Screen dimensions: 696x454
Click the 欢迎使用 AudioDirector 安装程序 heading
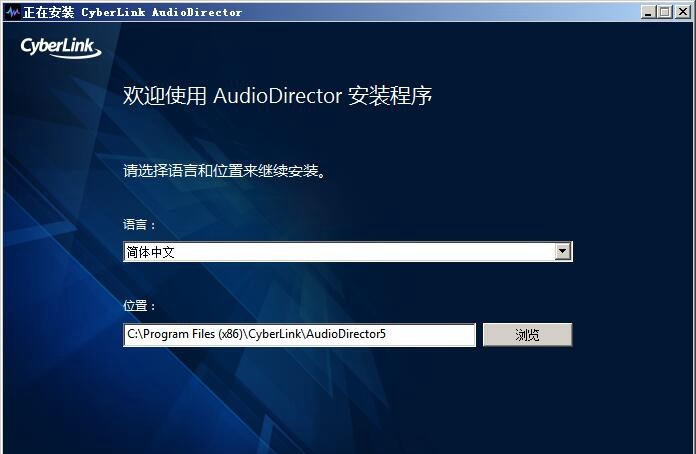click(277, 95)
